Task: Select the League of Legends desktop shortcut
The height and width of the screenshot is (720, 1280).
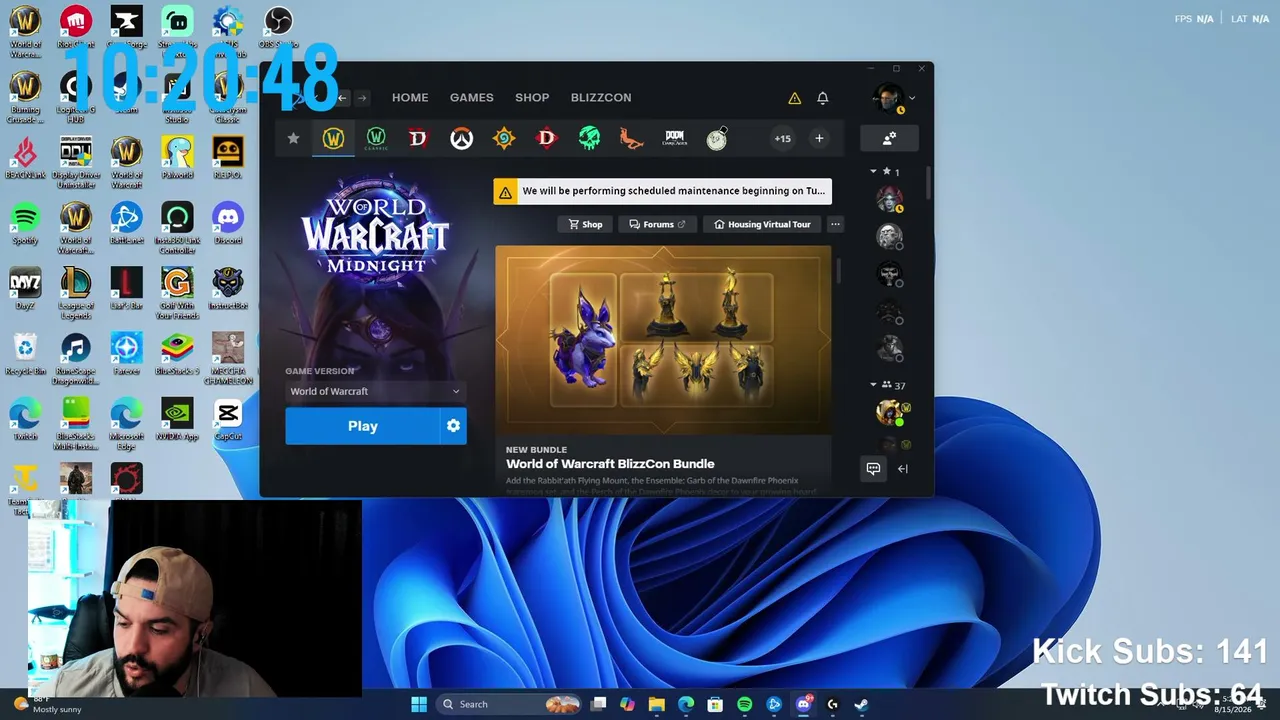Action: 76,294
